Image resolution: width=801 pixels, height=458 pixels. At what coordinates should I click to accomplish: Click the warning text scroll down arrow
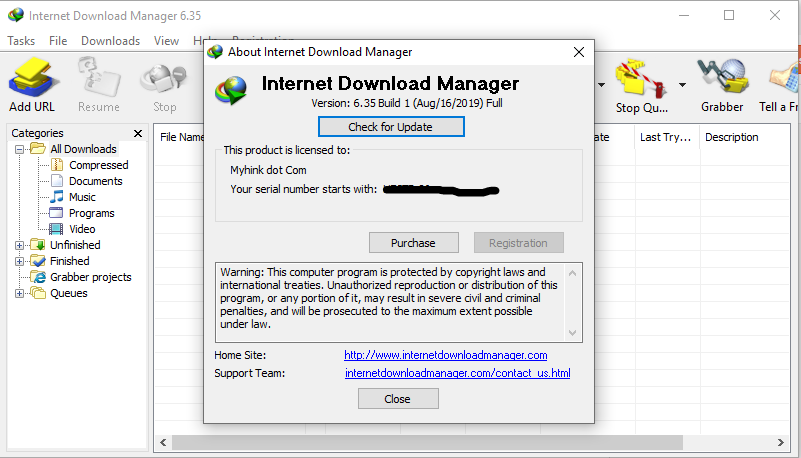pos(573,333)
